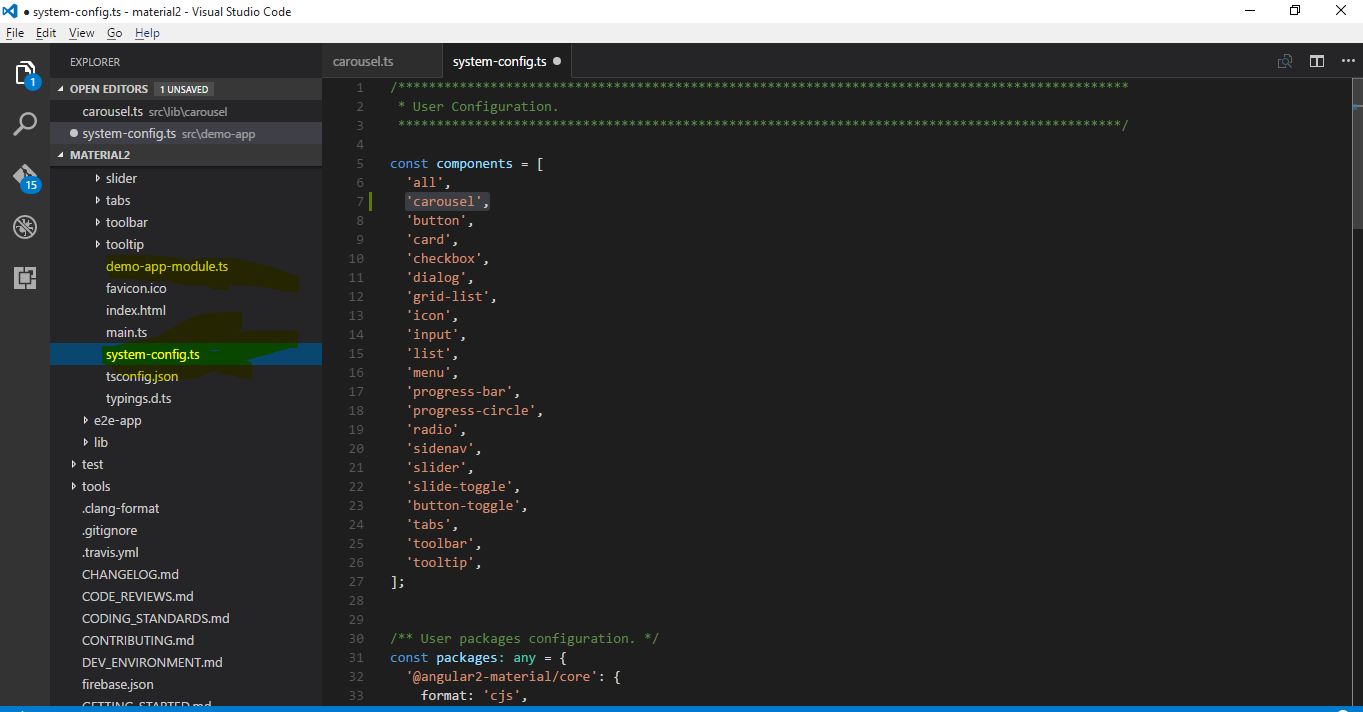The width and height of the screenshot is (1363, 712).
Task: Open the Edit menu
Action: [x=46, y=33]
